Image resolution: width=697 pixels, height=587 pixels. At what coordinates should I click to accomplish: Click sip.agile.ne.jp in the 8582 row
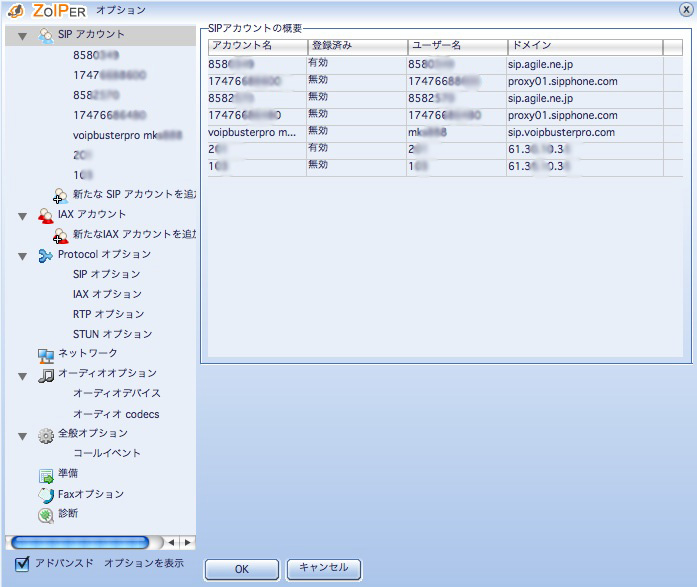coord(541,99)
